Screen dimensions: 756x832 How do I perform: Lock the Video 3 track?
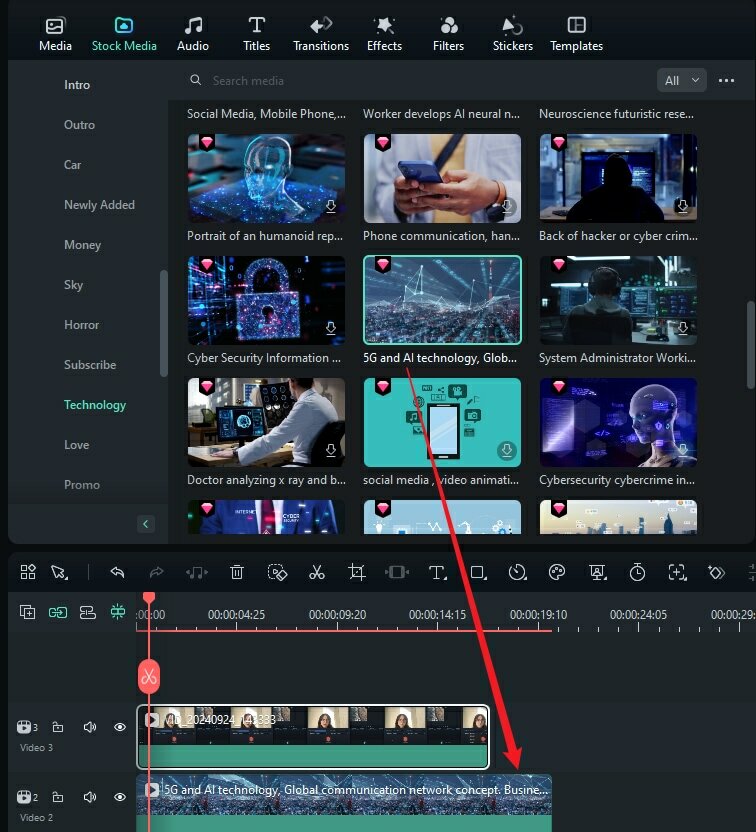pyautogui.click(x=58, y=727)
